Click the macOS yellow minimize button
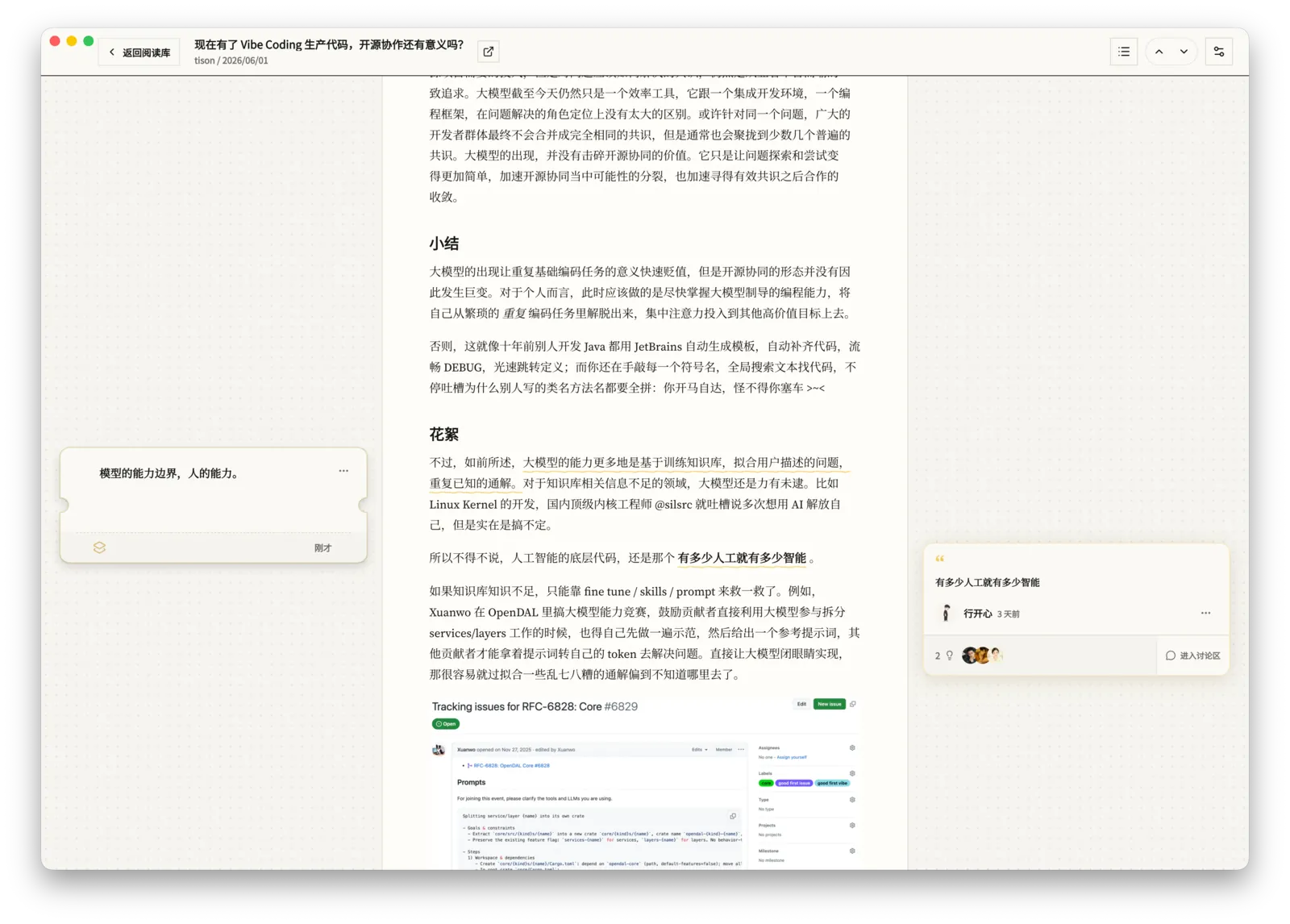Image resolution: width=1290 pixels, height=924 pixels. click(x=72, y=41)
